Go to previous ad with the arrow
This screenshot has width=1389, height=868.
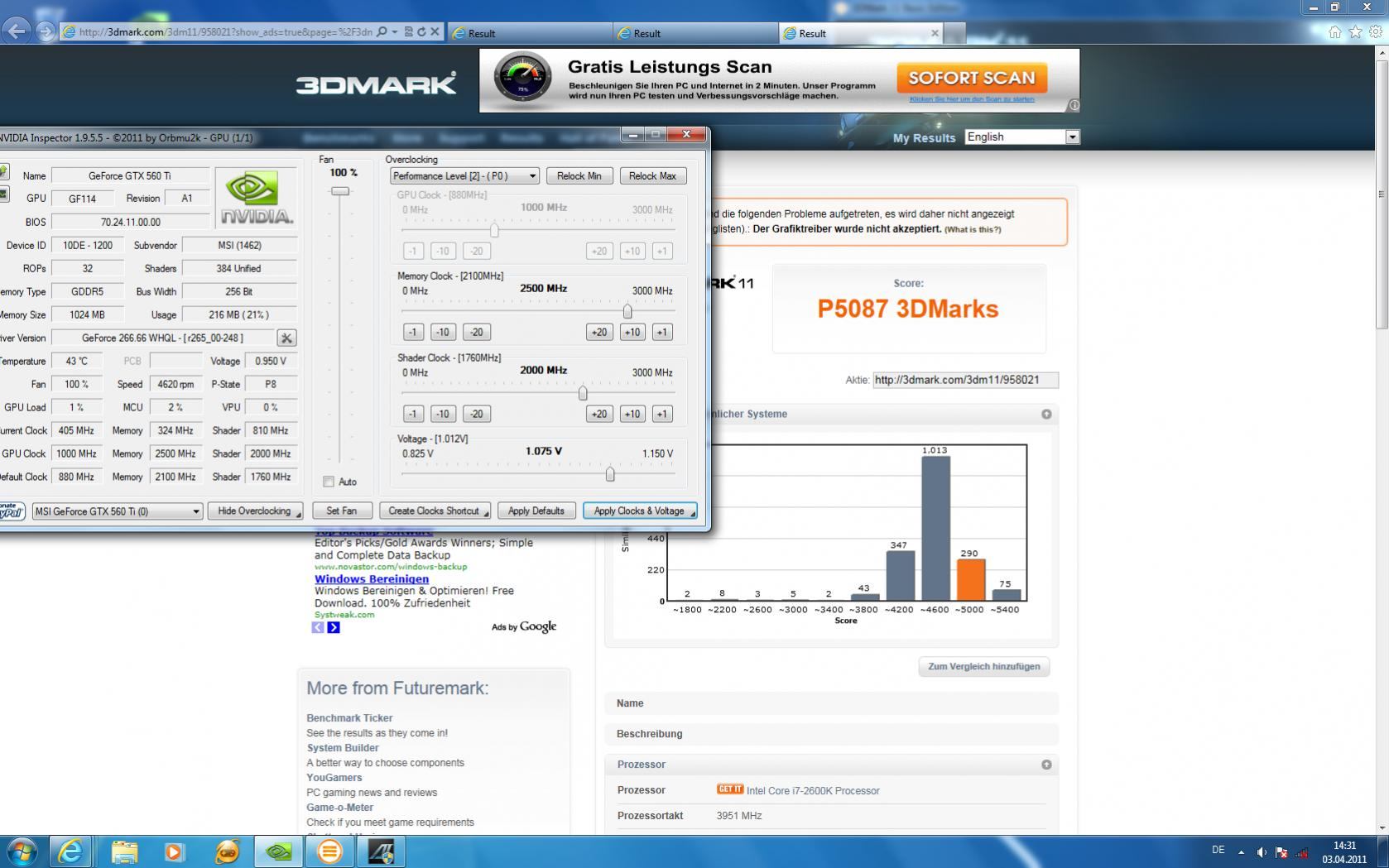318,627
